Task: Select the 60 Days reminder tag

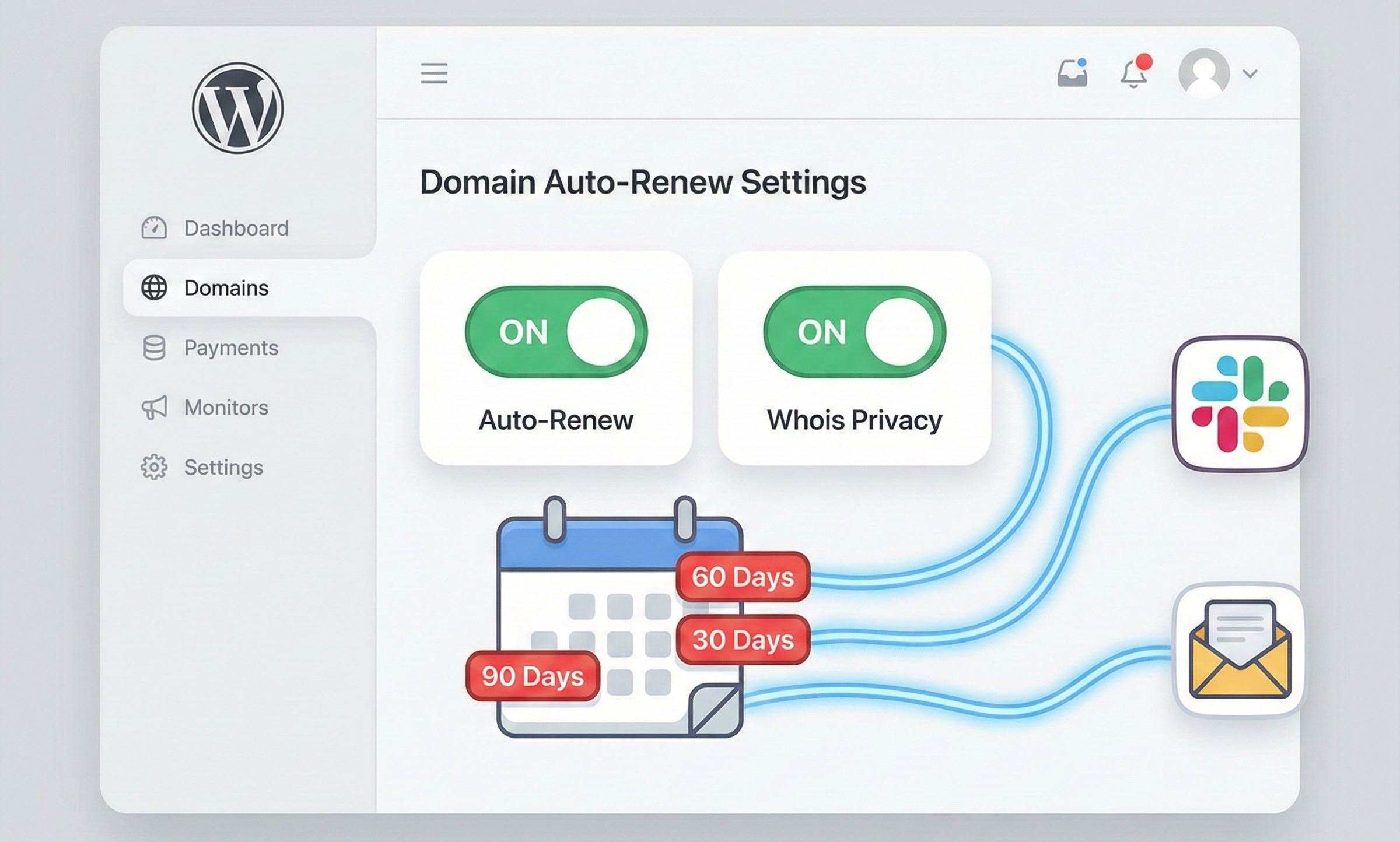Action: (743, 577)
